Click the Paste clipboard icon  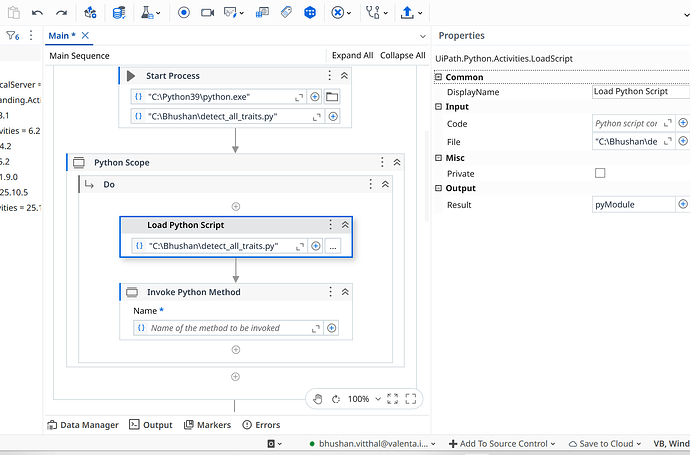[14, 12]
